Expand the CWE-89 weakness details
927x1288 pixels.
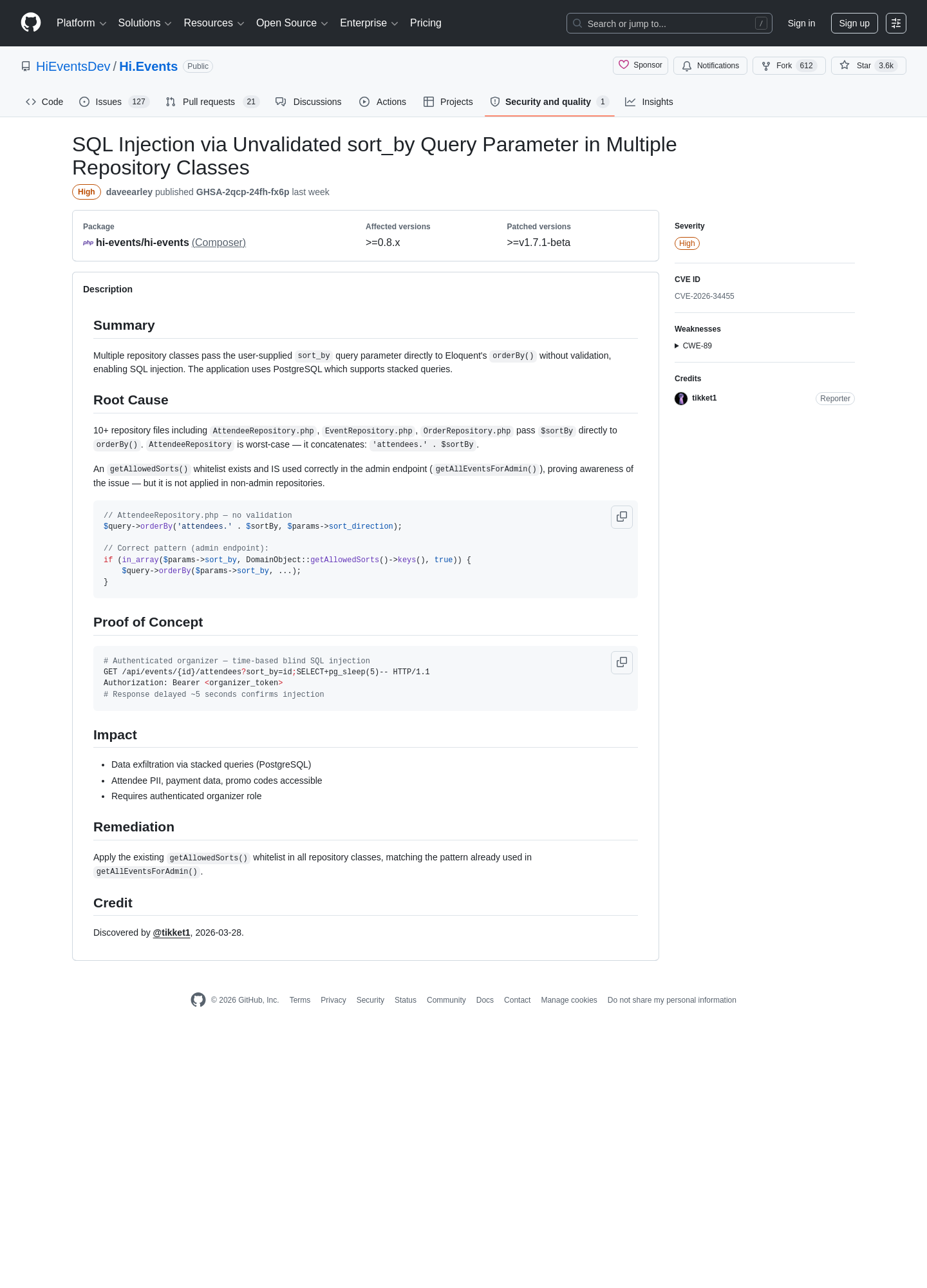[693, 346]
